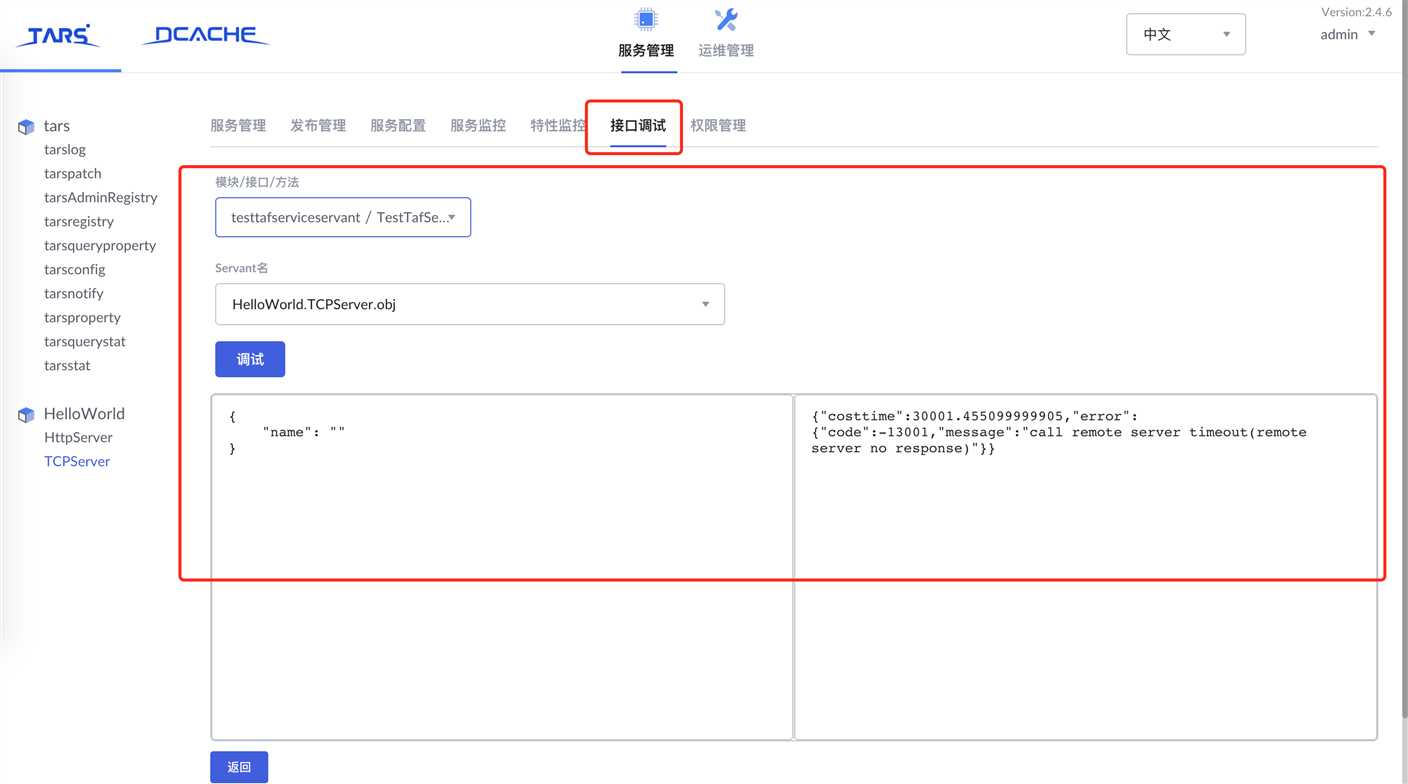The height and width of the screenshot is (784, 1408).
Task: Click the 服务管理 chip icon
Action: pos(646,19)
